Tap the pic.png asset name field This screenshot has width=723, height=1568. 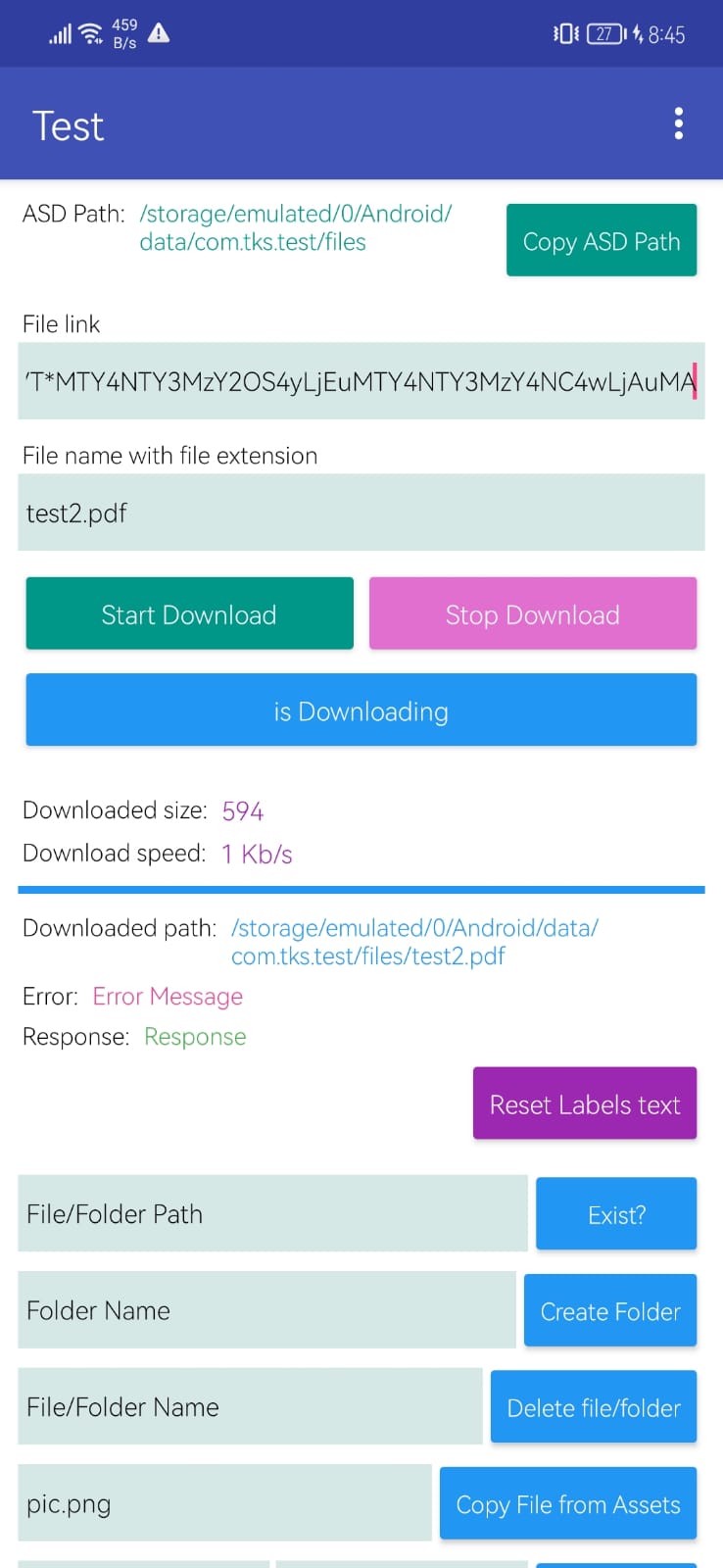coord(224,1502)
